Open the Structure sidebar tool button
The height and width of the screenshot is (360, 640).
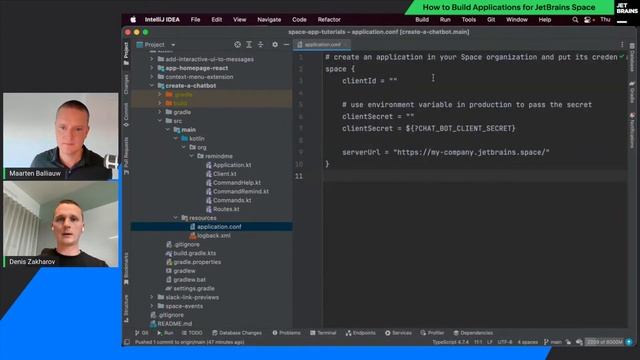pos(126,309)
